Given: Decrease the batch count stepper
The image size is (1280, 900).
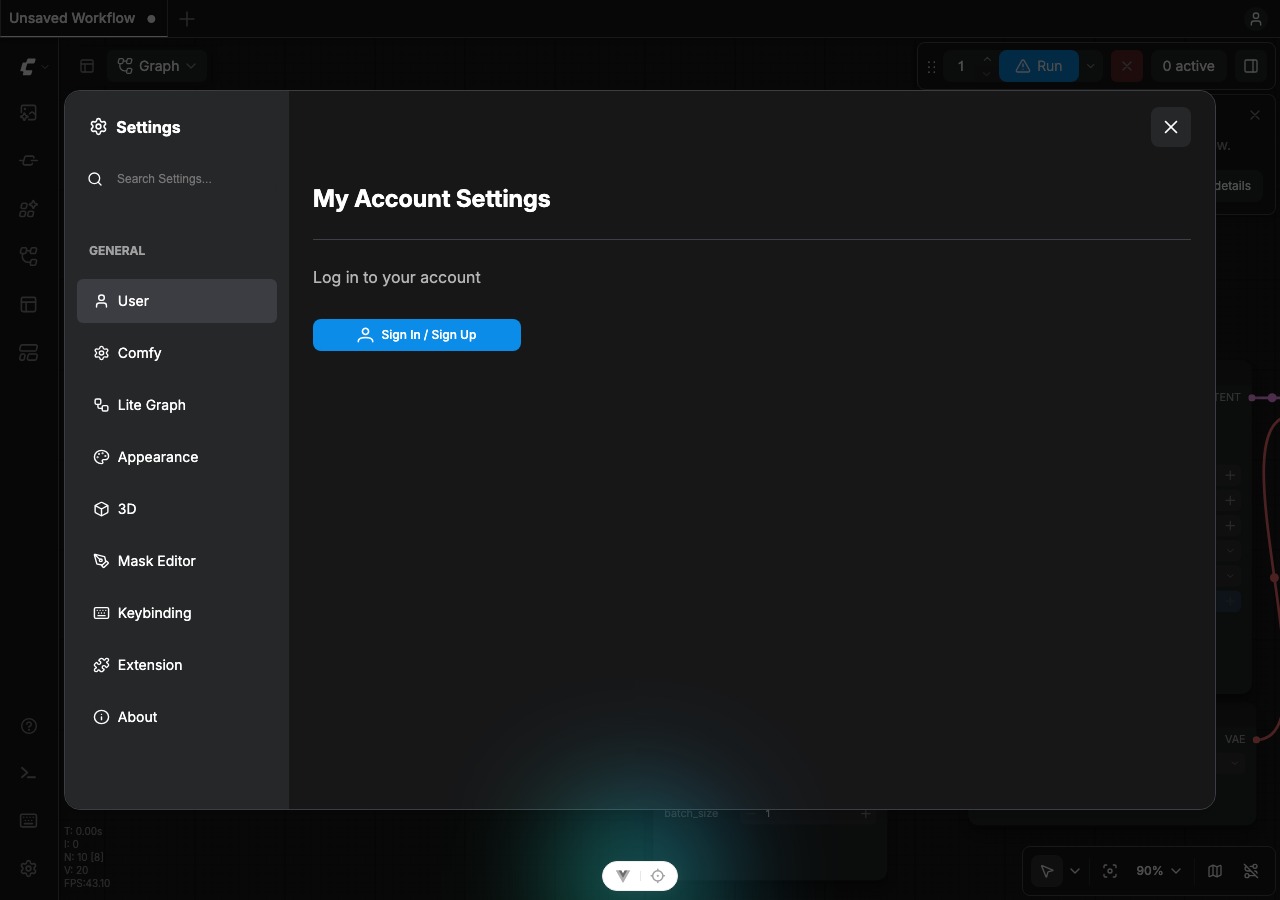Looking at the screenshot, I should click(987, 74).
